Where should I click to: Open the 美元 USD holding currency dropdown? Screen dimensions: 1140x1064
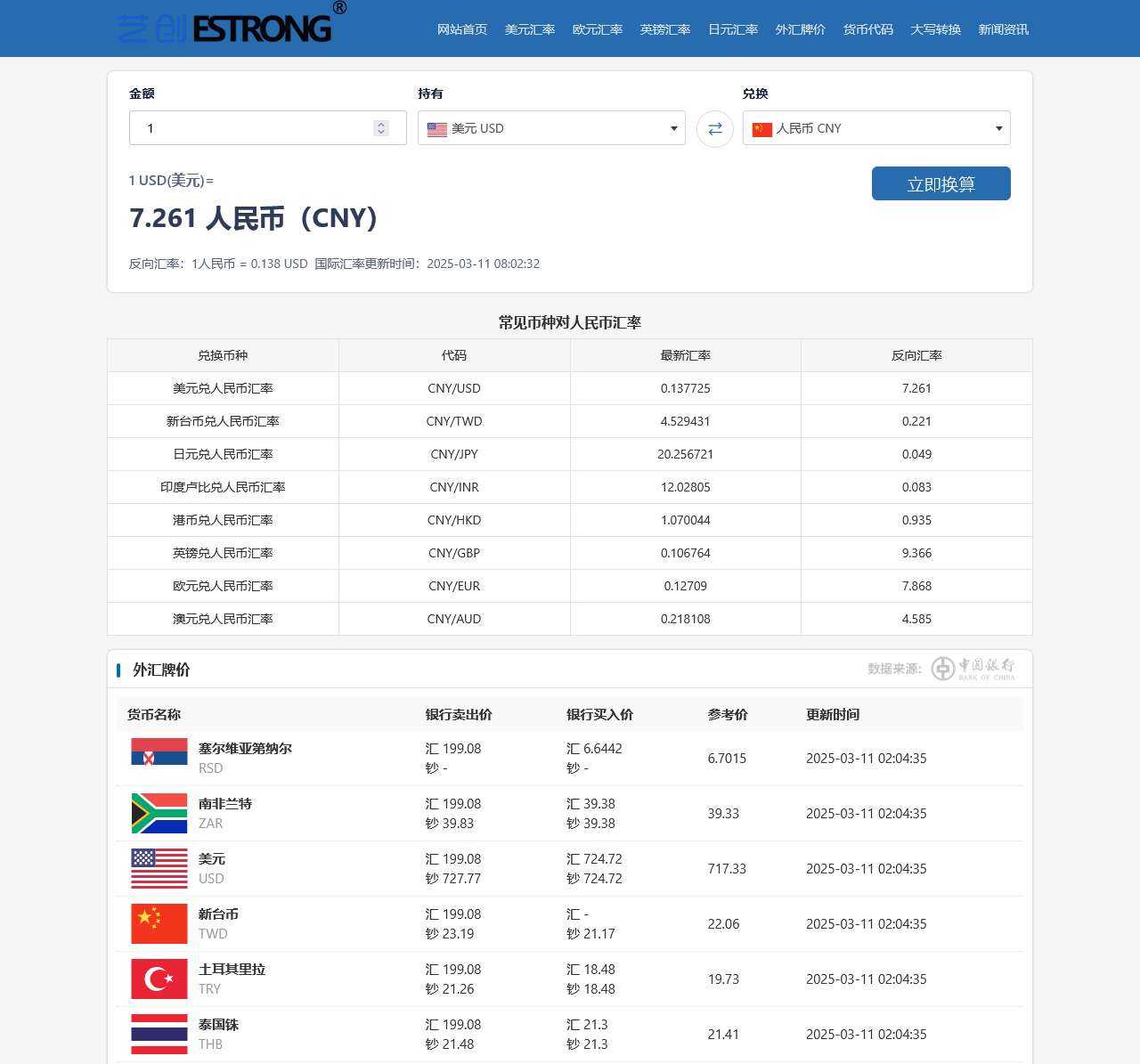(551, 128)
